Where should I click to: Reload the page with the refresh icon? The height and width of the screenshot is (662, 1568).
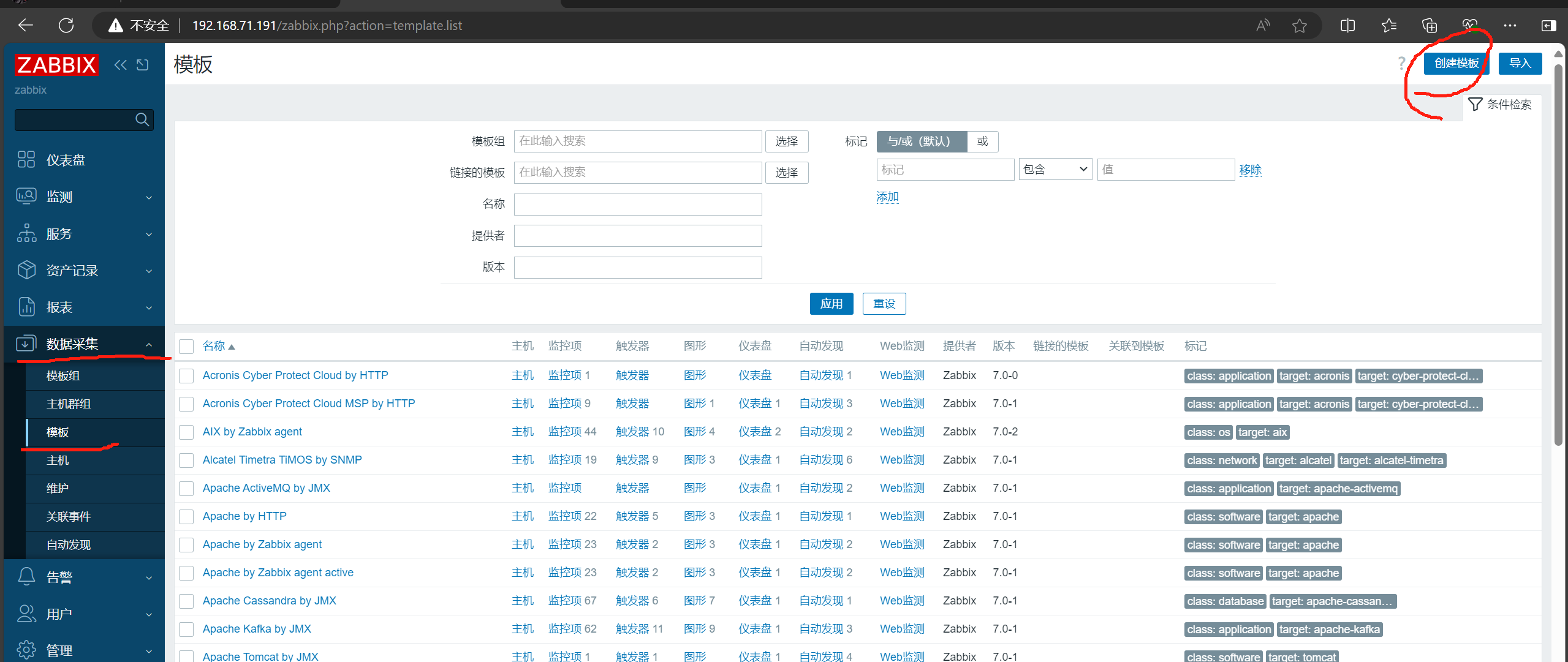pos(66,25)
